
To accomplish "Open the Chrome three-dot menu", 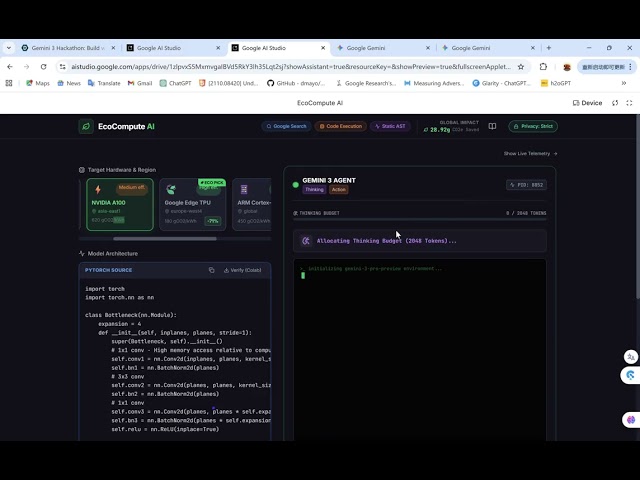I will point(630,67).
